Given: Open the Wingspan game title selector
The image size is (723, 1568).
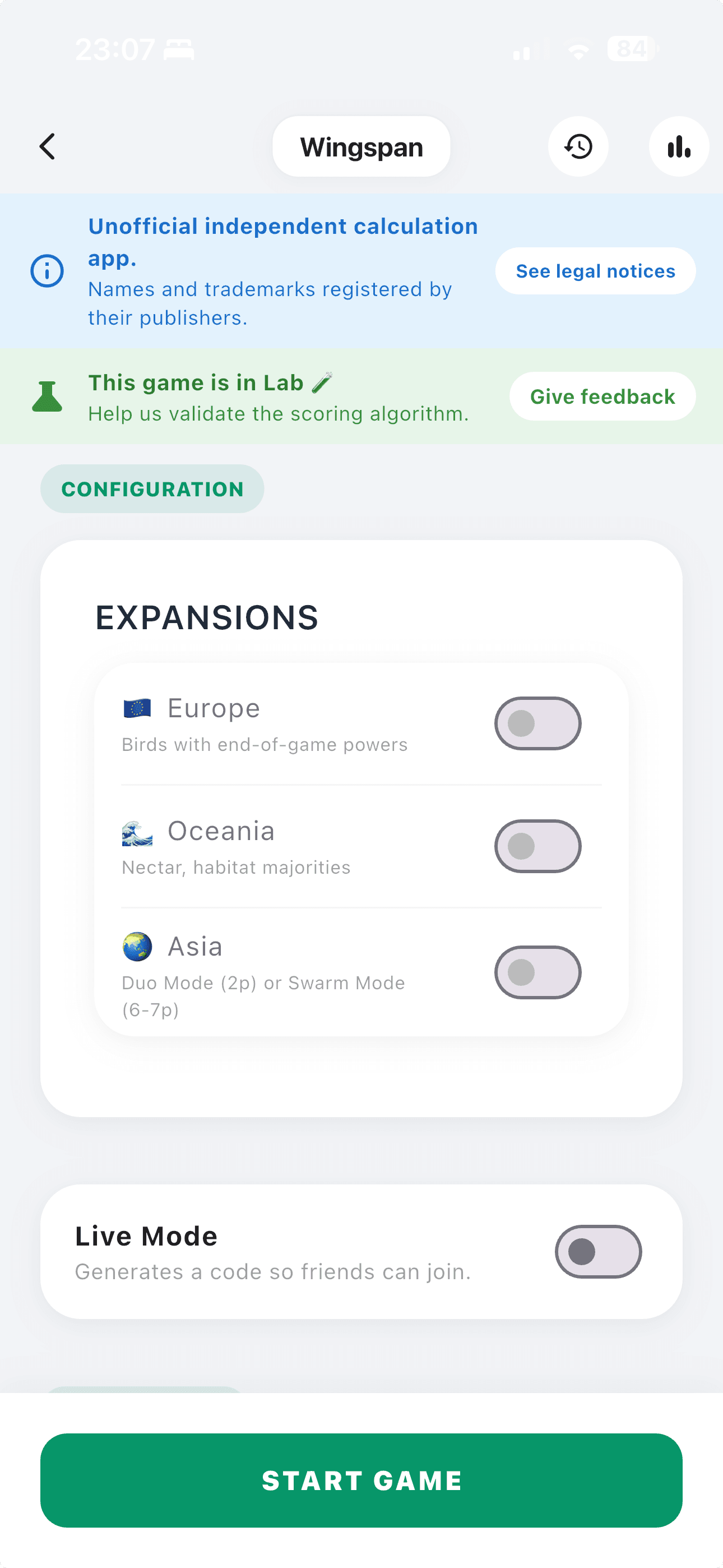Looking at the screenshot, I should 361,147.
